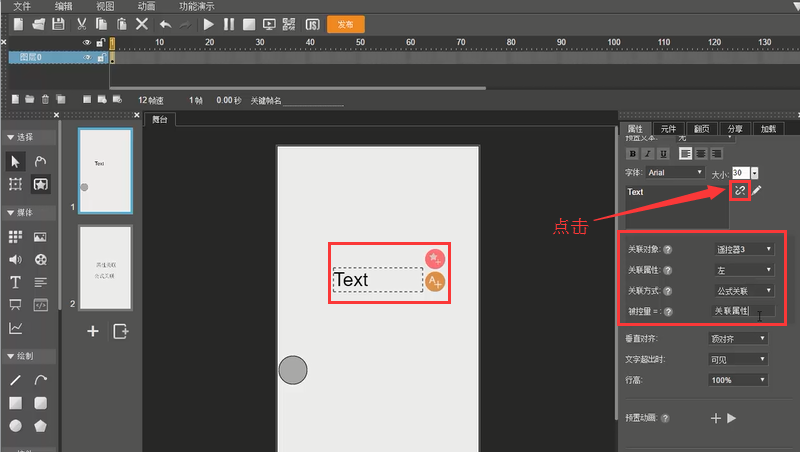Delete selection with the X icon
Viewport: 800px width, 452px height.
coord(142,24)
